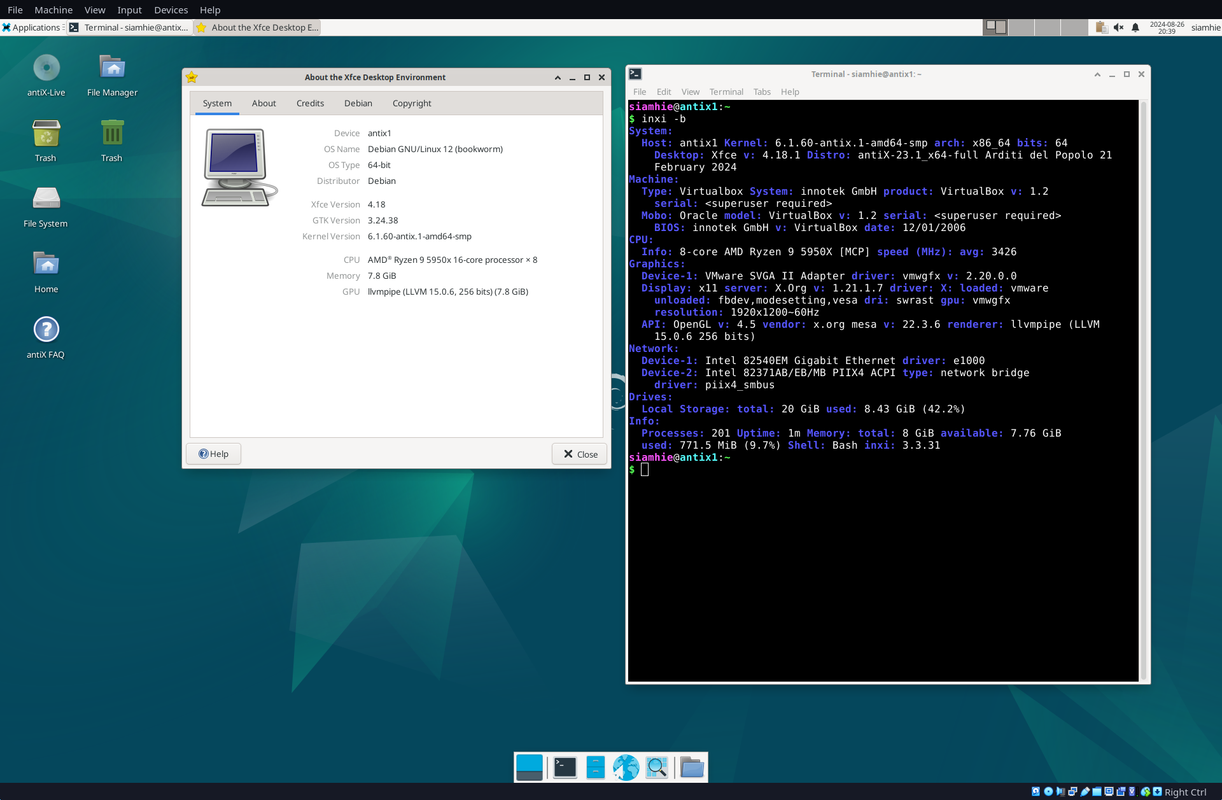1222x800 pixels.
Task: Roll up the Terminal window using the arrow
Action: tap(1097, 74)
